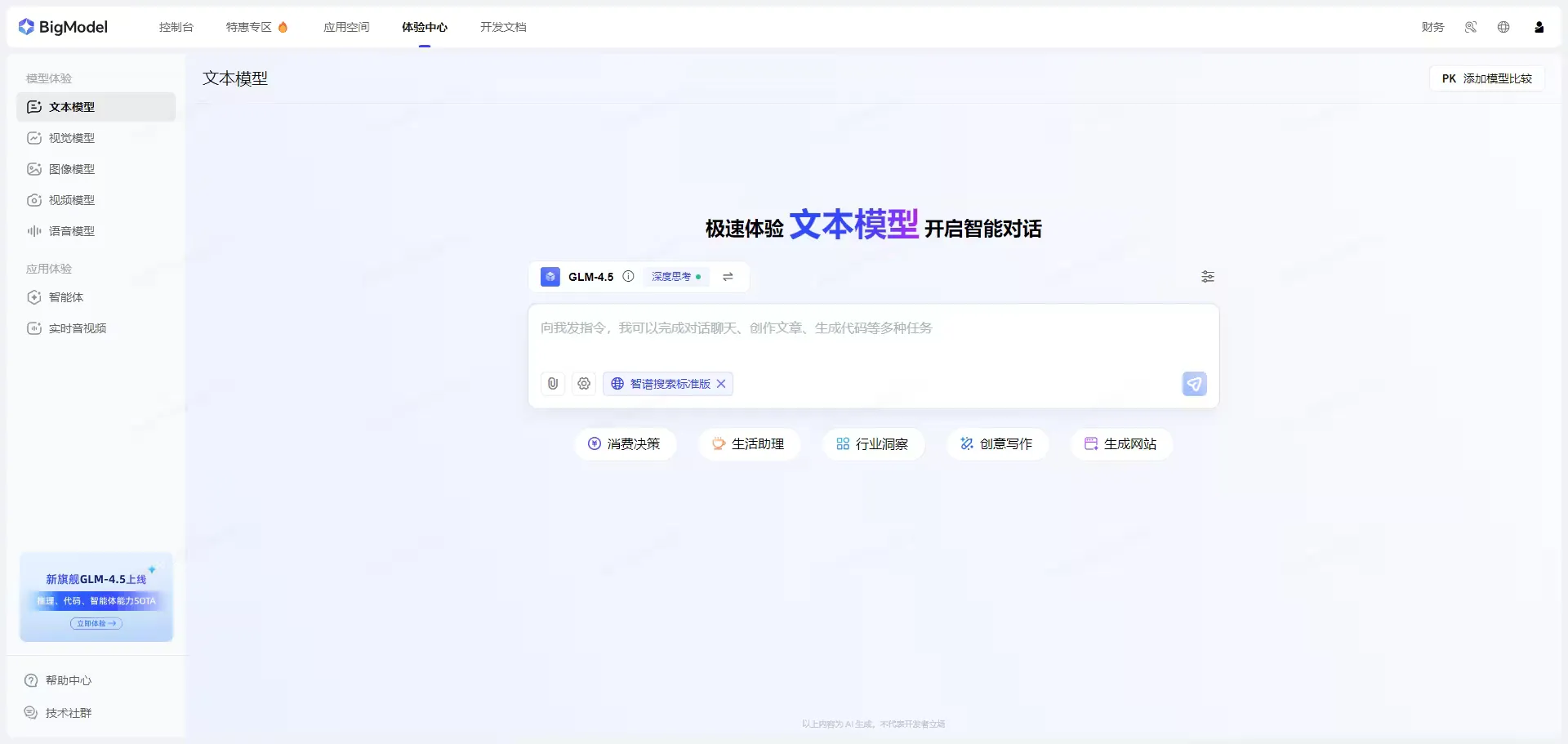Click the model switch arrows next to 深度思考
The width and height of the screenshot is (1568, 744).
(x=728, y=277)
